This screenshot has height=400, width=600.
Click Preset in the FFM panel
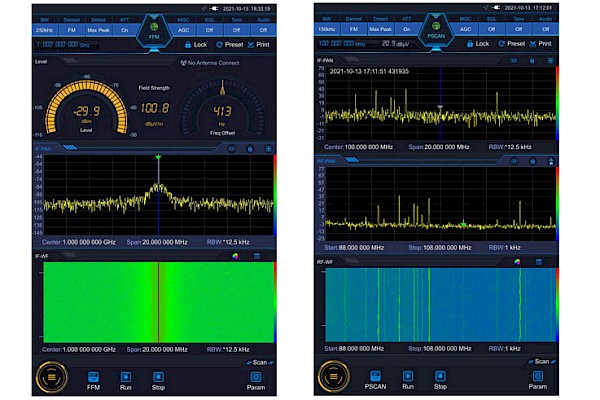coord(232,44)
